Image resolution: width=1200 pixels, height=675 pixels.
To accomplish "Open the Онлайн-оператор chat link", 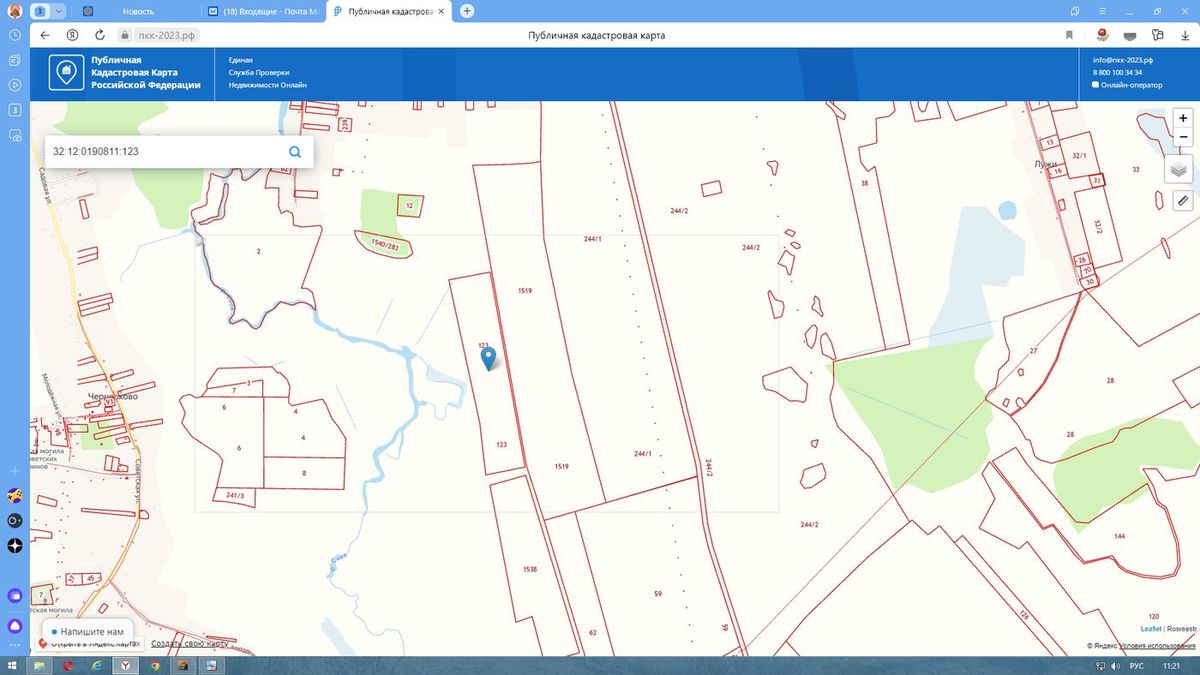I will point(1127,85).
